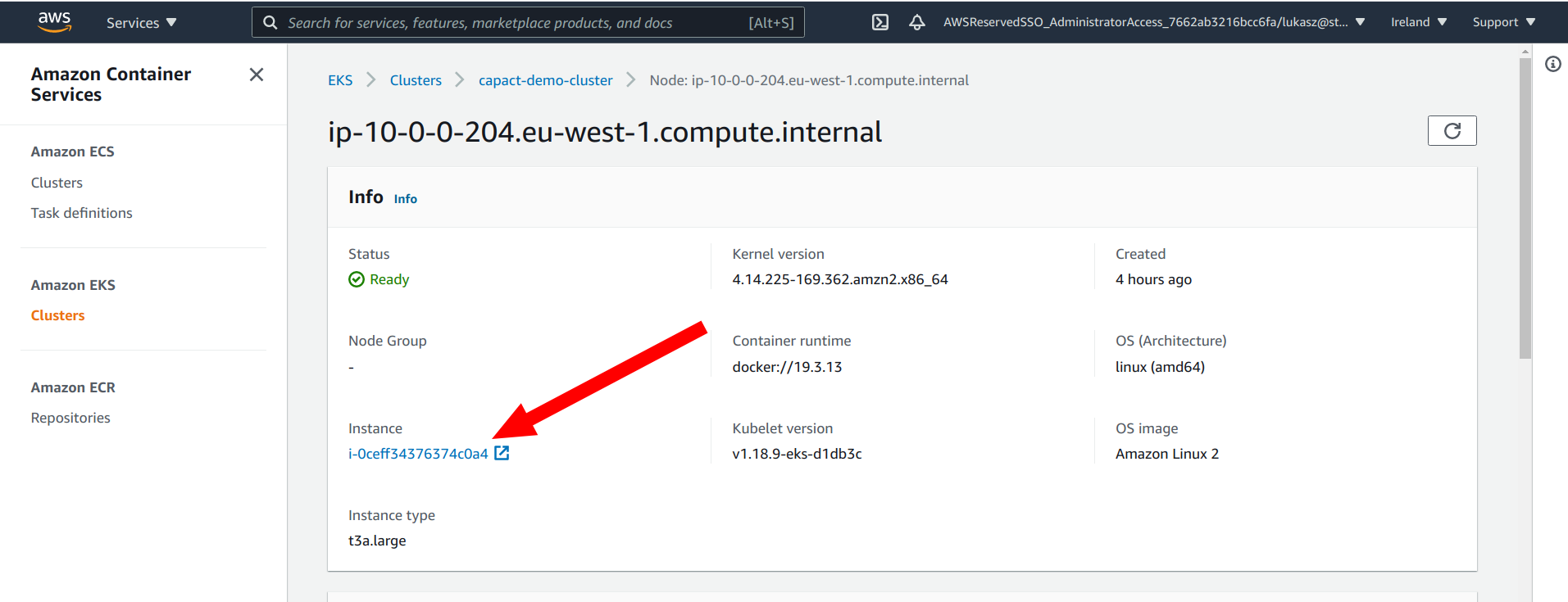The image size is (1568, 602).
Task: Open instance i-0ceff34376374c0a4 link
Action: point(418,454)
